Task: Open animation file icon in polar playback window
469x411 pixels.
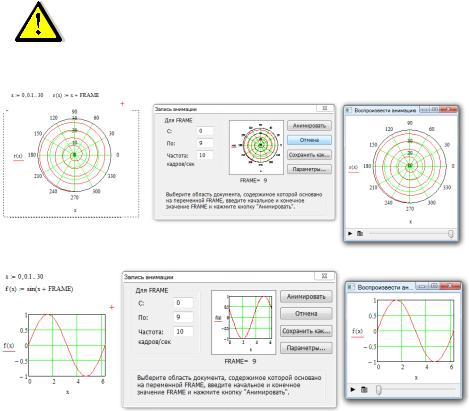Action: click(x=360, y=233)
